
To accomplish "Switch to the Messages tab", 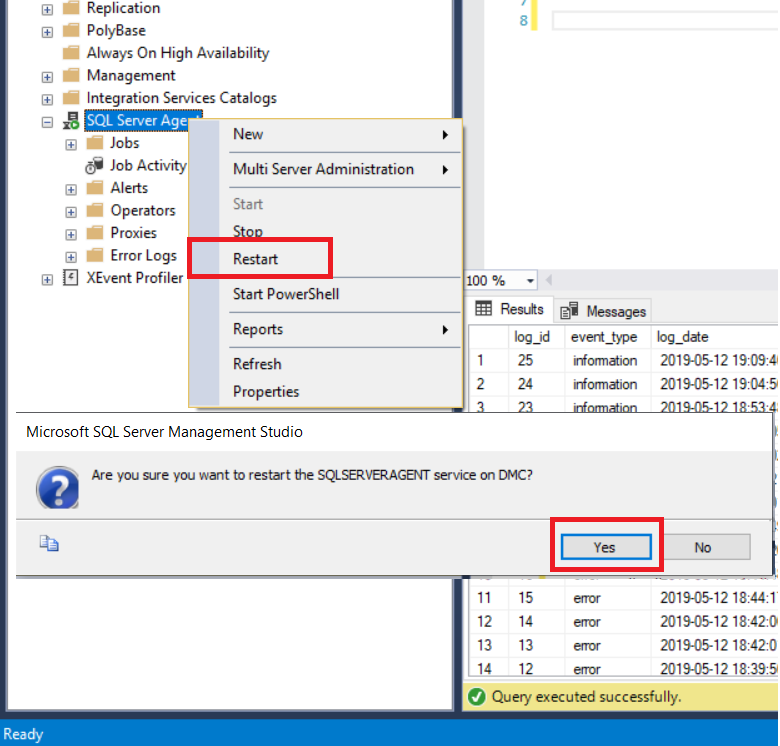I will tap(605, 311).
